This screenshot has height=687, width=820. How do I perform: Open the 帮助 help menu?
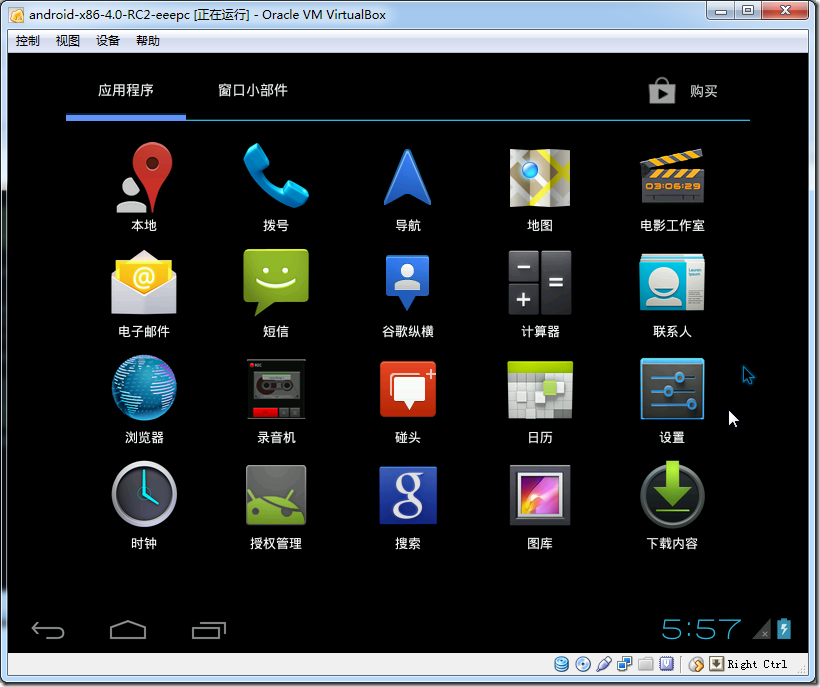(x=147, y=41)
